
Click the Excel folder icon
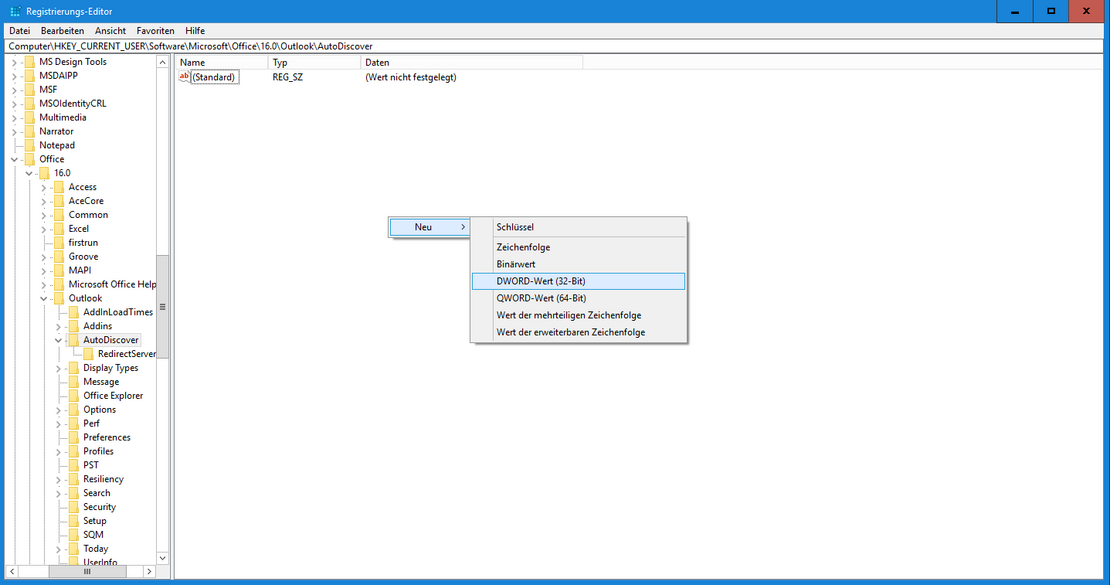tap(59, 229)
